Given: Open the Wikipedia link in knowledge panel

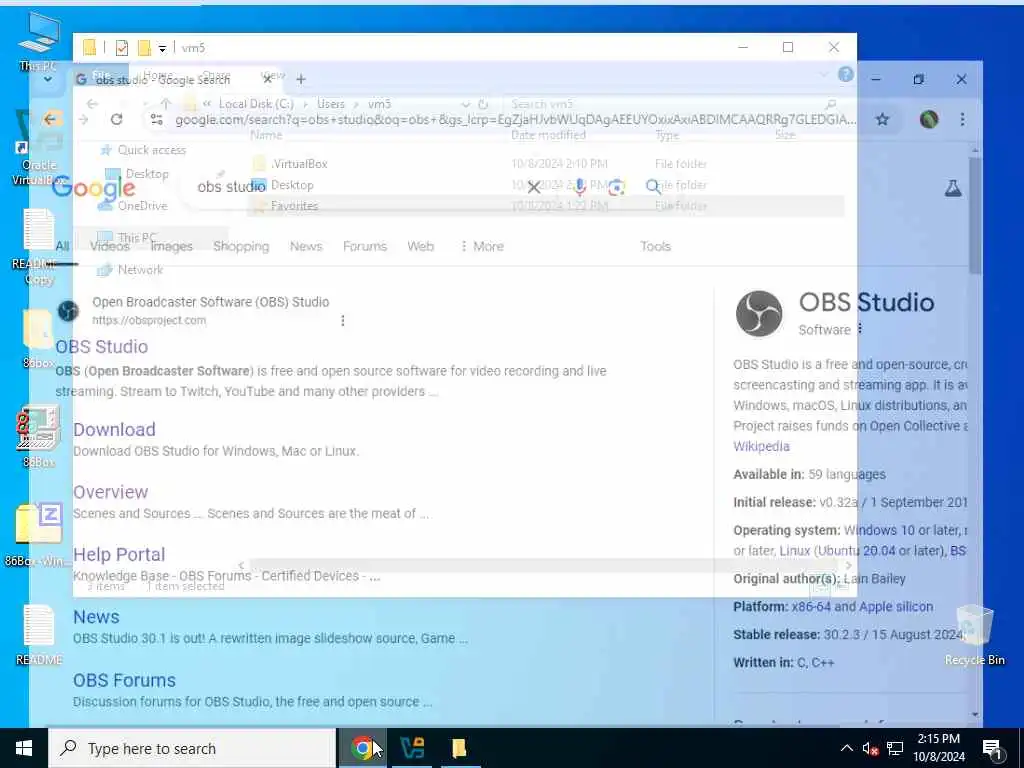Looking at the screenshot, I should [761, 447].
